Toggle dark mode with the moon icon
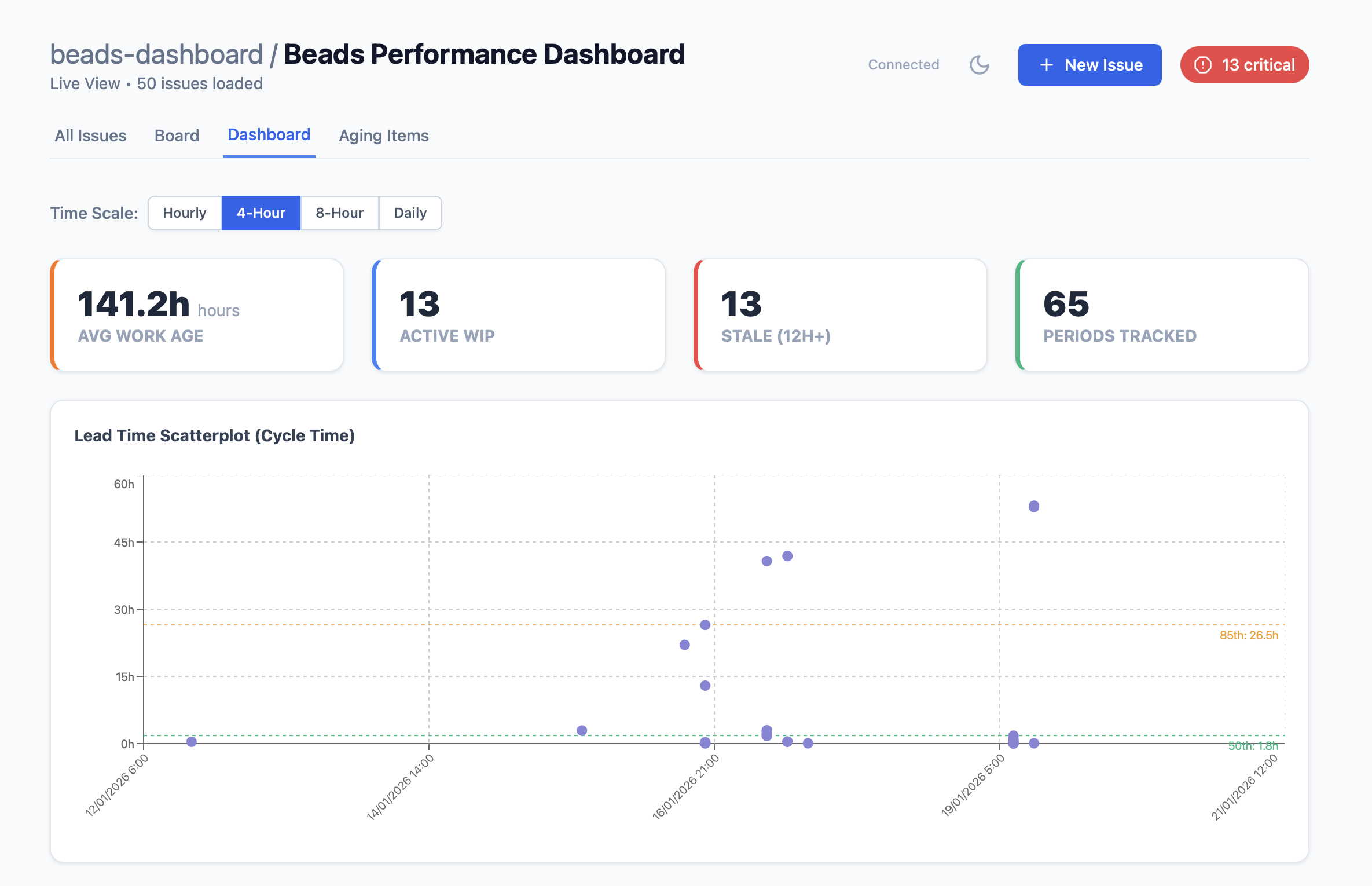Image resolution: width=1372 pixels, height=886 pixels. 980,65
